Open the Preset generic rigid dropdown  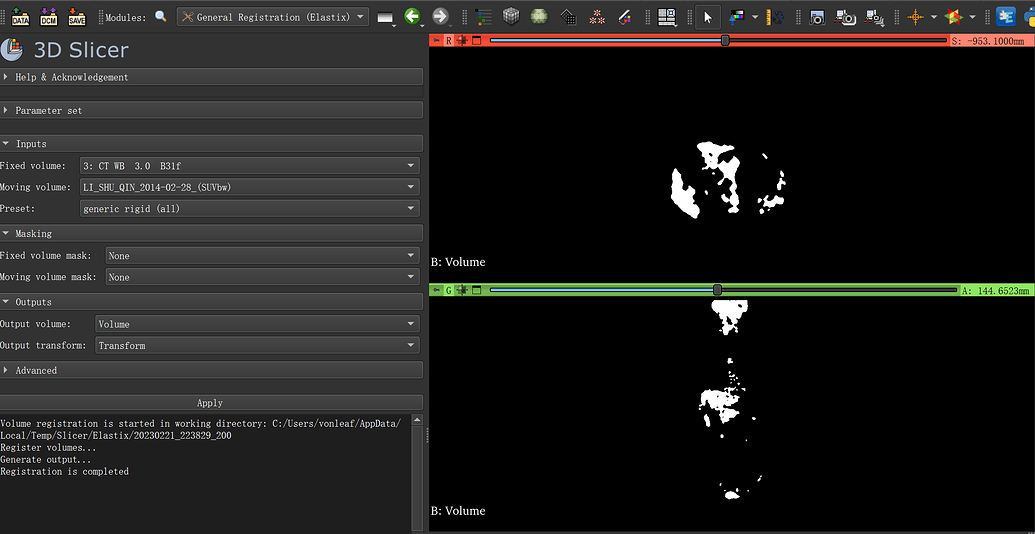tap(249, 209)
